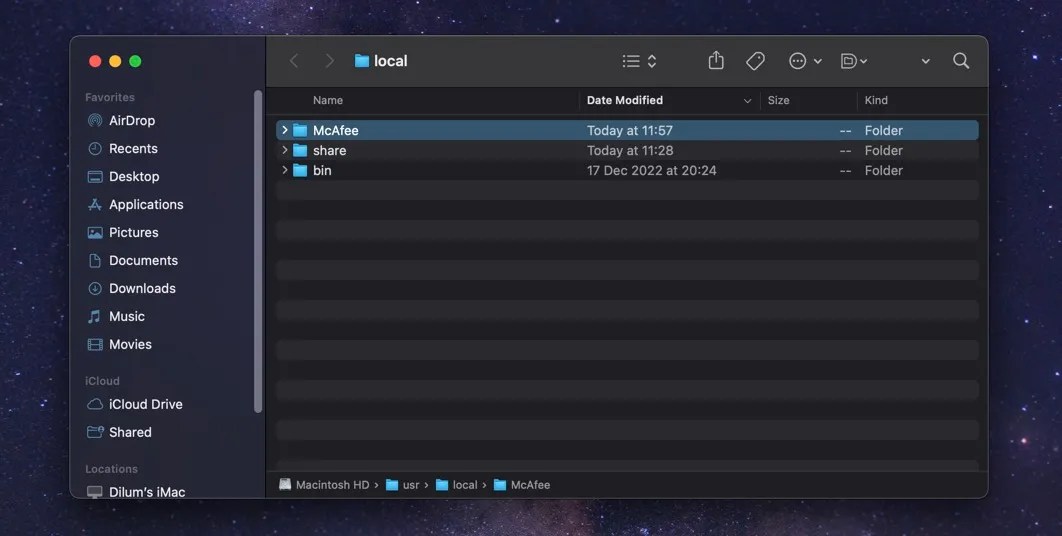Select the share folder icon
The height and width of the screenshot is (536, 1062).
(300, 150)
